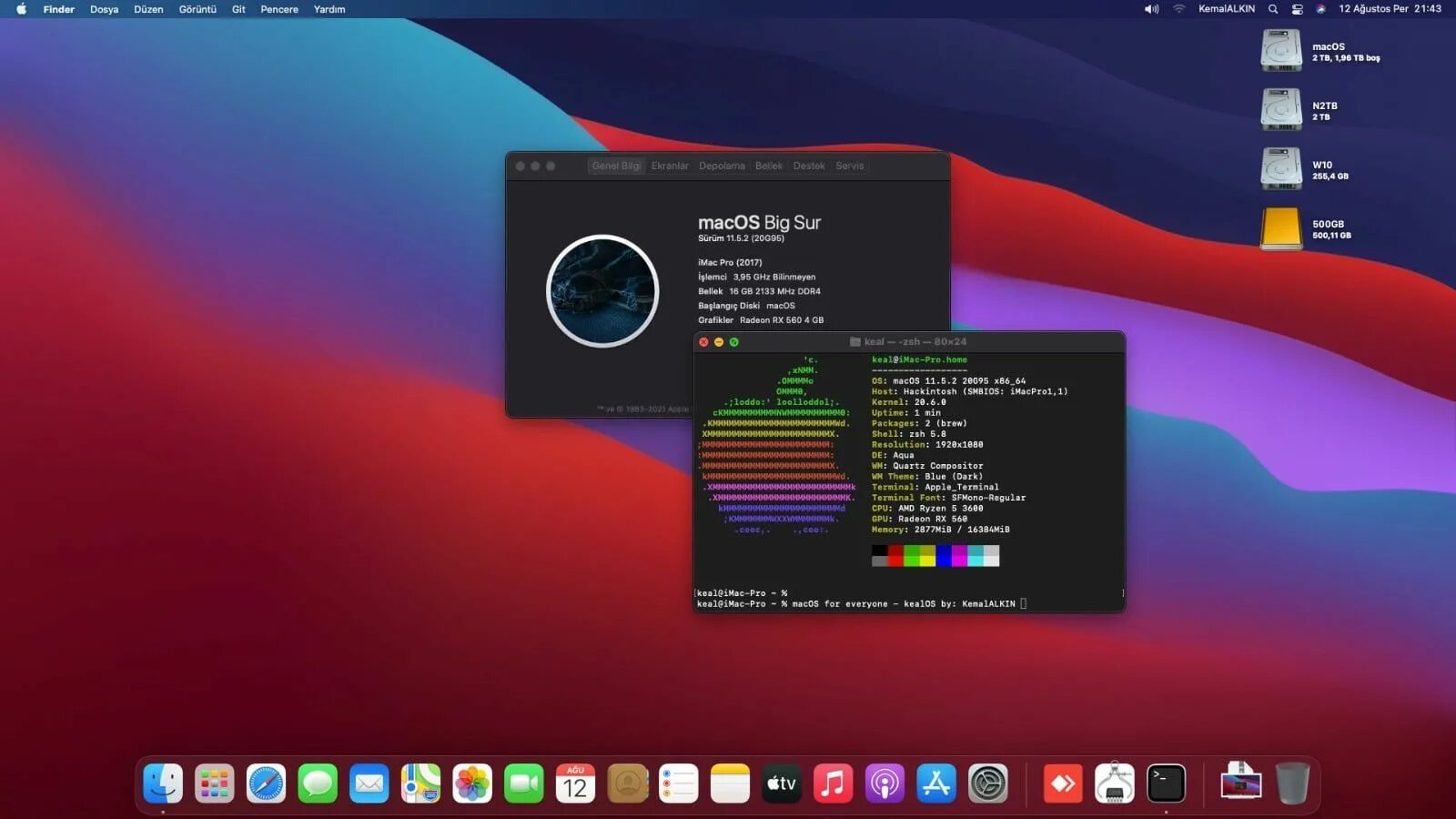Click 'Sürüm 11.5.2 (20G95)' version text
Screen dimensions: 1456x819
[741, 238]
